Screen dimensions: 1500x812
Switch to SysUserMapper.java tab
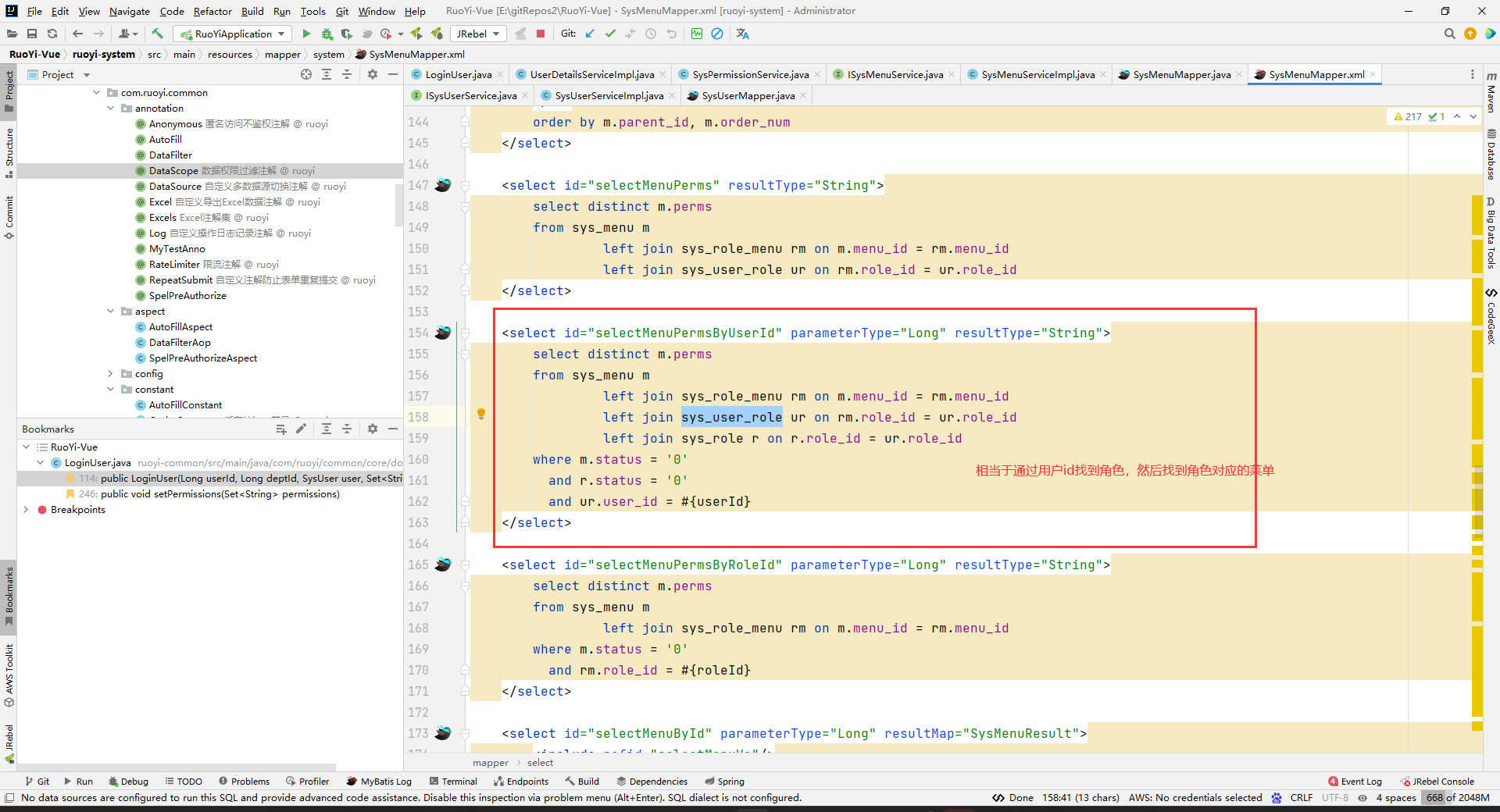[748, 95]
